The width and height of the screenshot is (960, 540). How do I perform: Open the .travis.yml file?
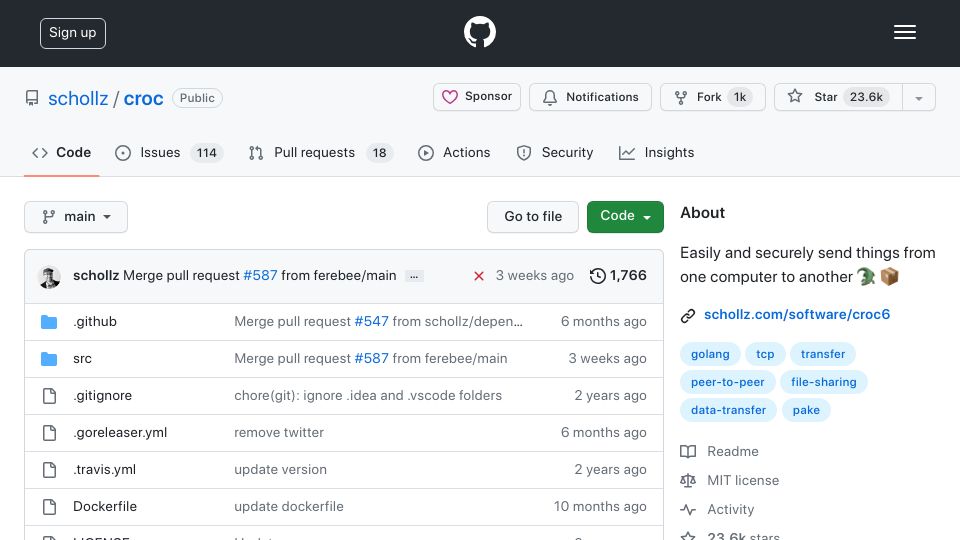105,470
